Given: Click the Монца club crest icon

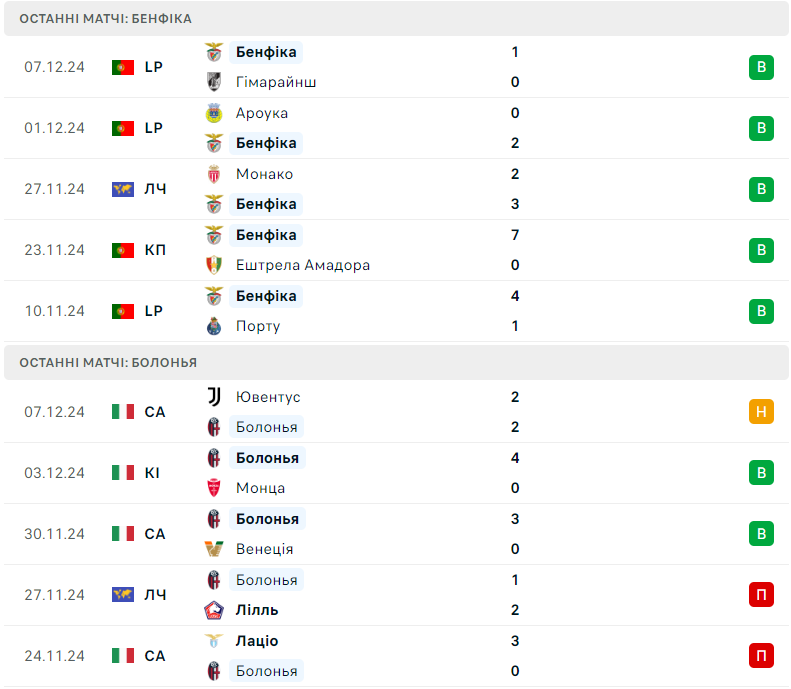Looking at the screenshot, I should tap(214, 488).
